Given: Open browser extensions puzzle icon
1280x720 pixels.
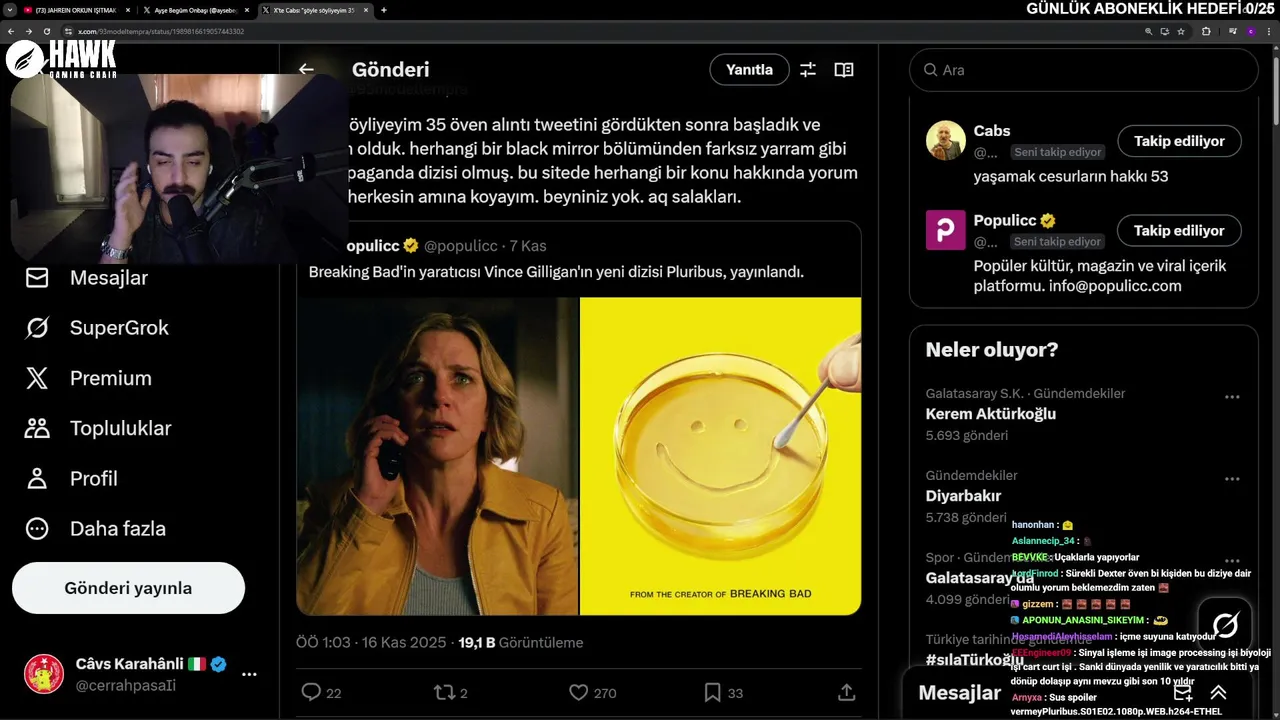Looking at the screenshot, I should (1206, 31).
